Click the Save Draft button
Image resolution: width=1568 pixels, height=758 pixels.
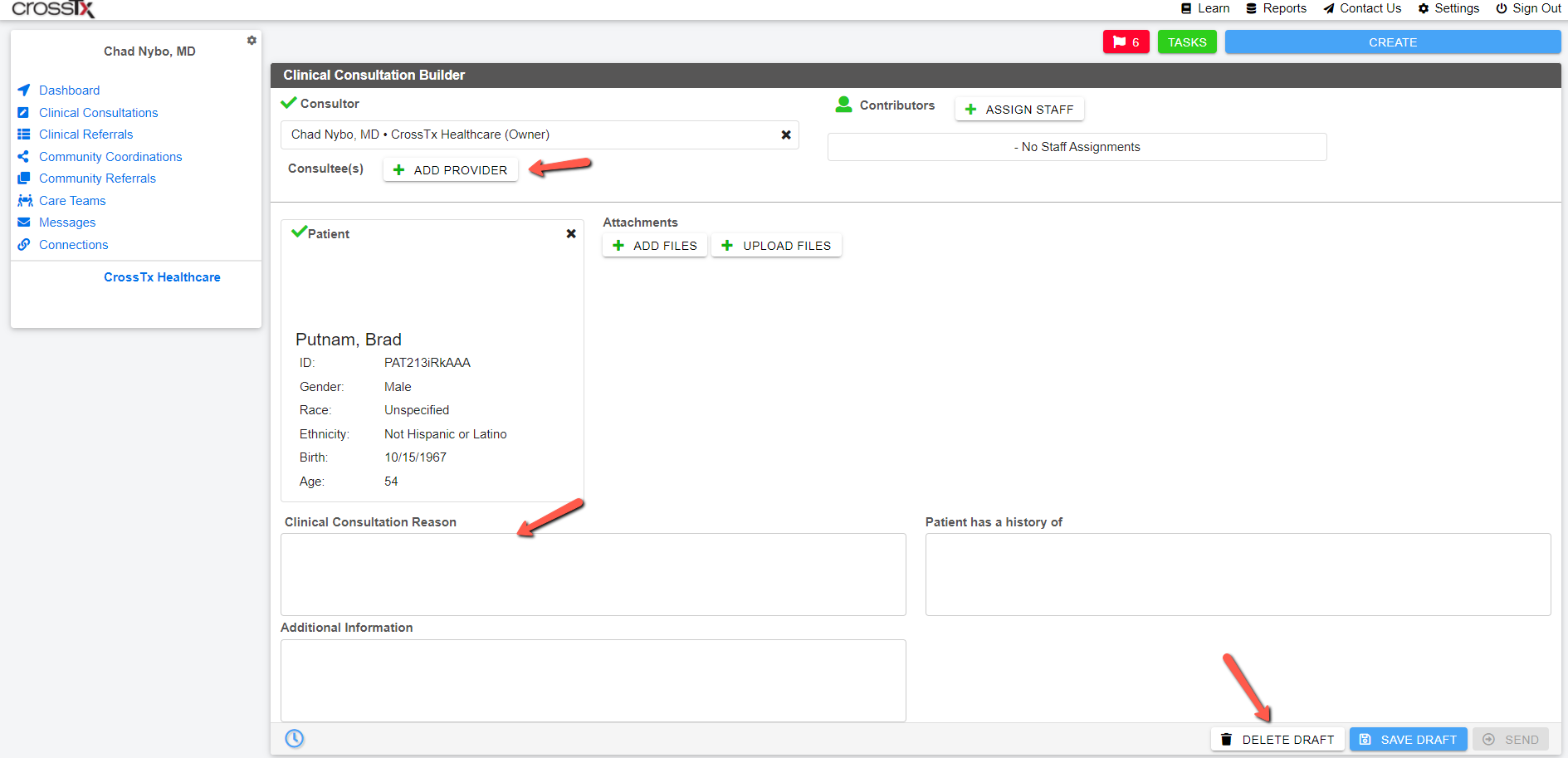(1409, 739)
